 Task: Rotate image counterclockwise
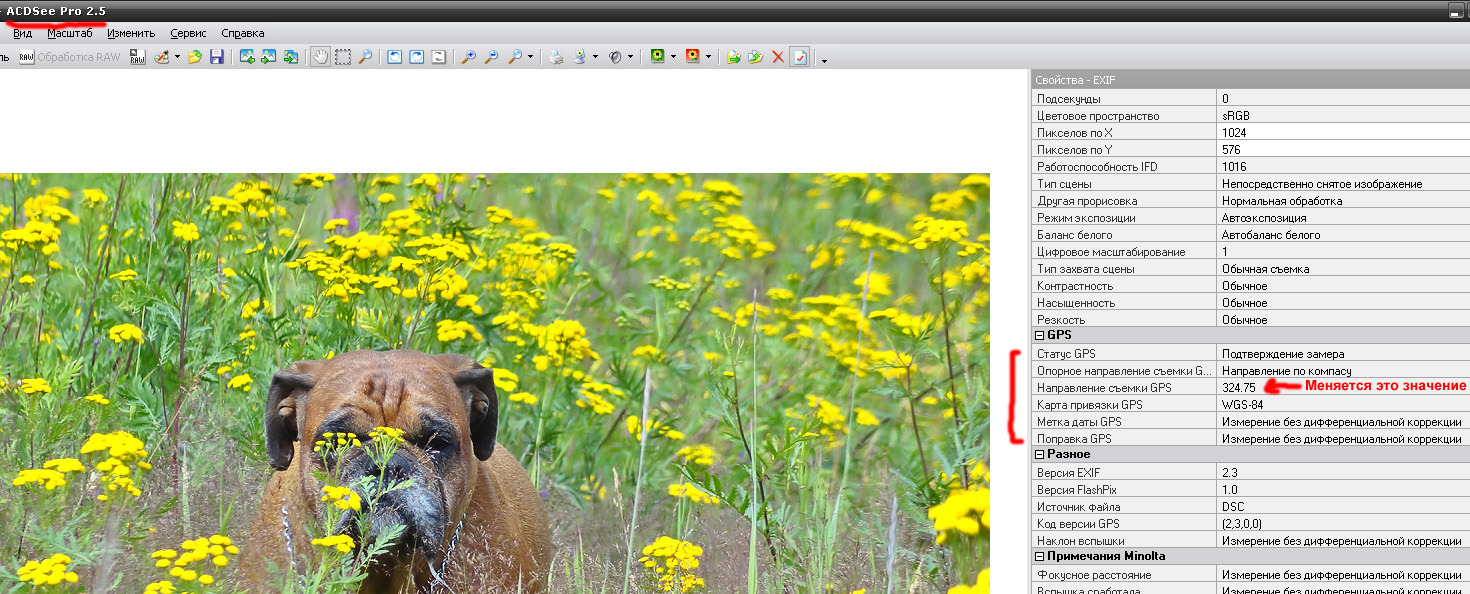coord(394,57)
